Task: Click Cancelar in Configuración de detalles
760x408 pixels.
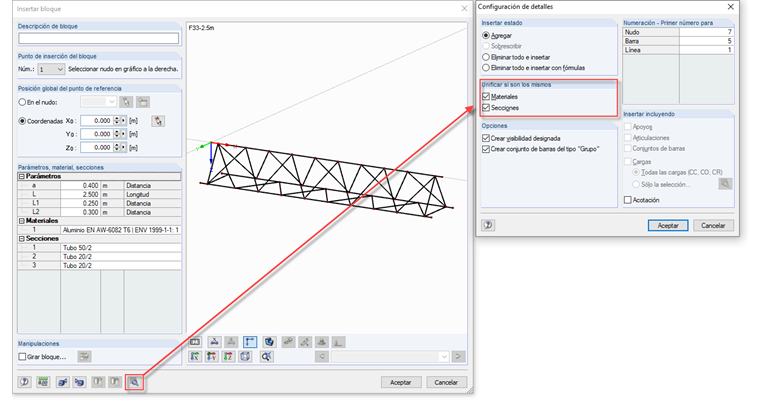Action: click(x=713, y=225)
